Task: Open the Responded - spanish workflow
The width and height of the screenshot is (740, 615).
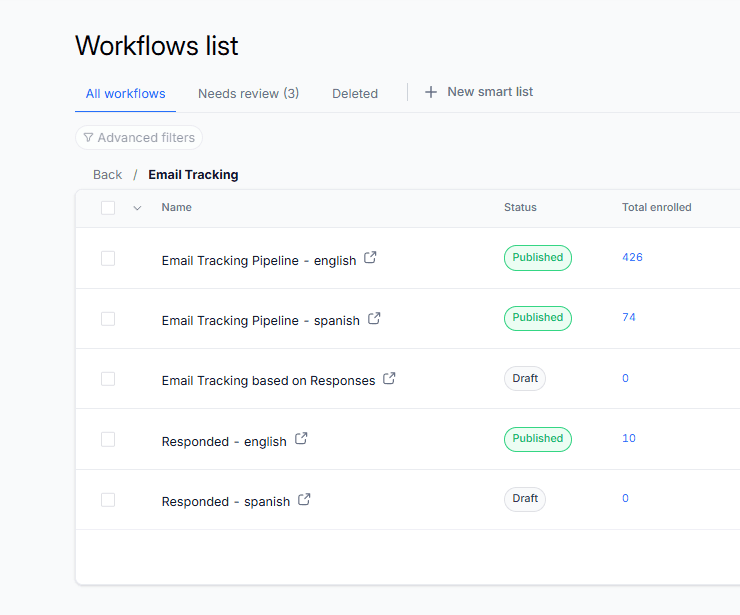Action: tap(226, 501)
